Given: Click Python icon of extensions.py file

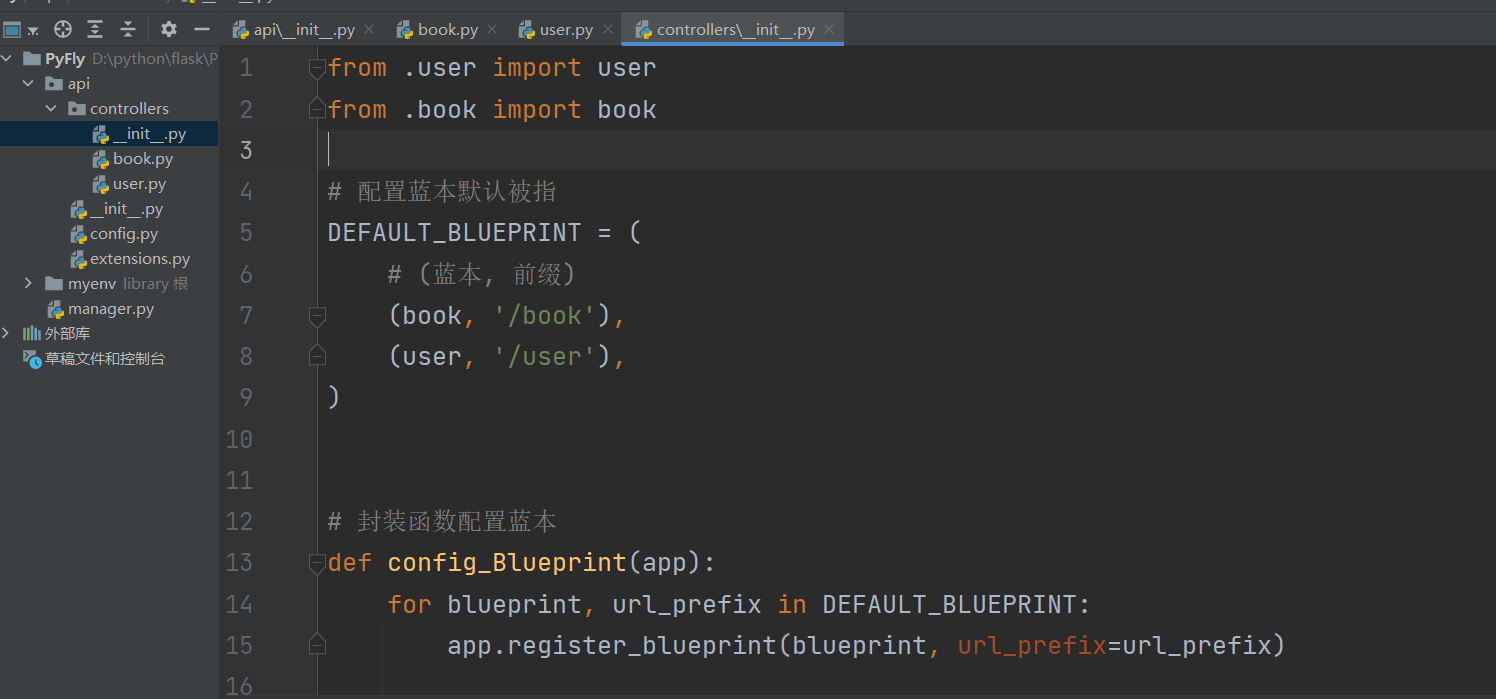Looking at the screenshot, I should coord(78,259).
